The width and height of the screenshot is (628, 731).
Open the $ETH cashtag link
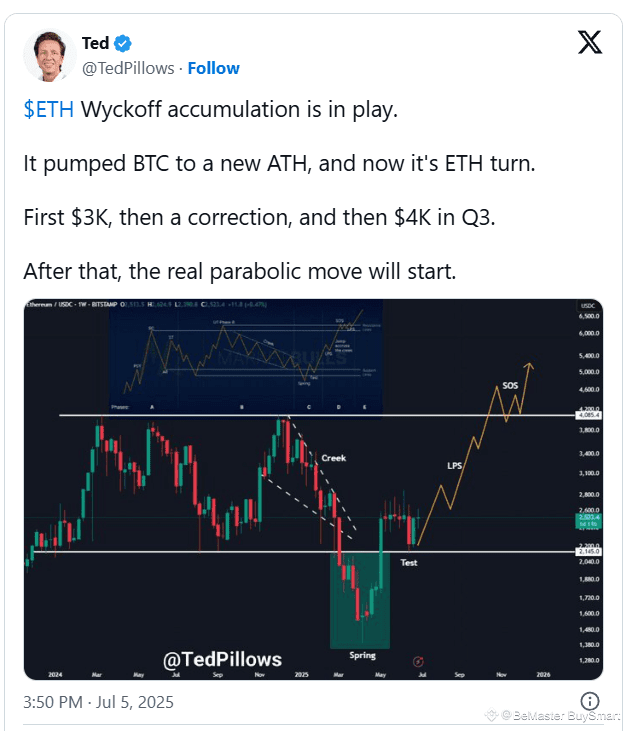pos(48,110)
